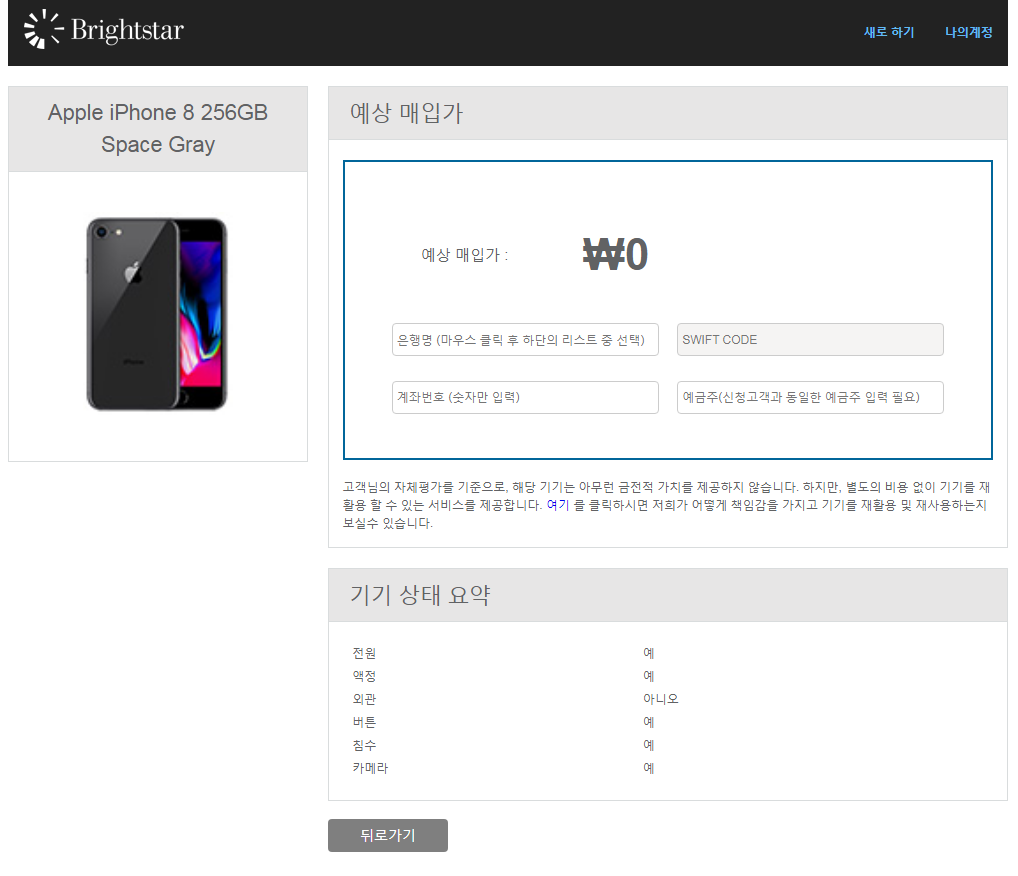The height and width of the screenshot is (876, 1018).
Task: Click the iPhone 8 Space Gray product image
Action: [x=157, y=314]
